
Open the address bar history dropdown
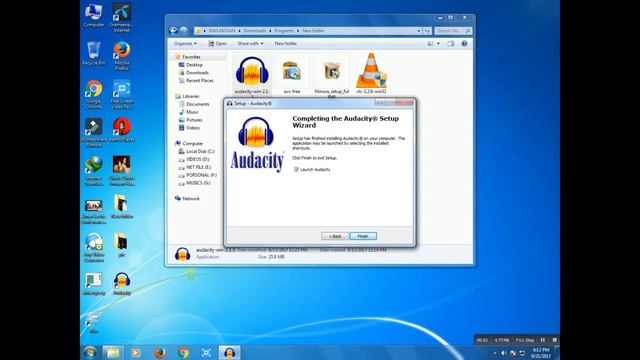pos(419,31)
